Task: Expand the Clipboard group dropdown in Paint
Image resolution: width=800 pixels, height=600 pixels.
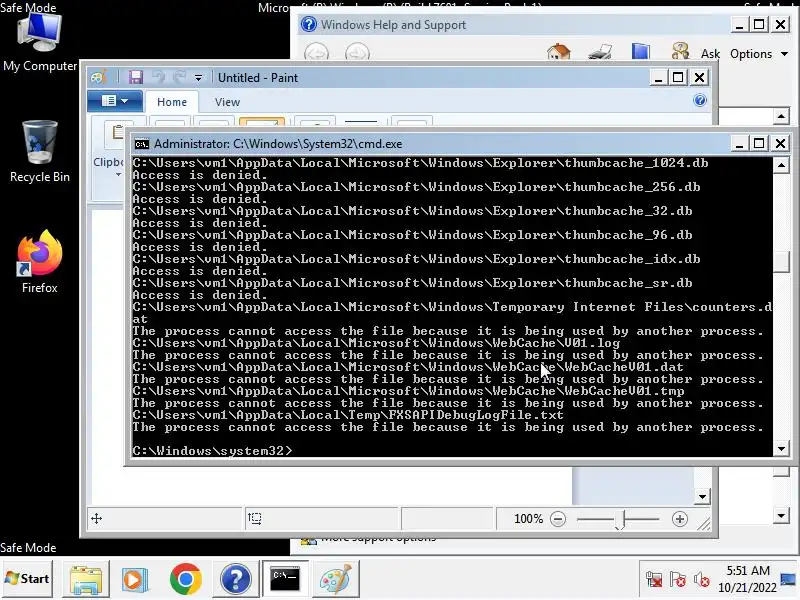Action: (118, 175)
